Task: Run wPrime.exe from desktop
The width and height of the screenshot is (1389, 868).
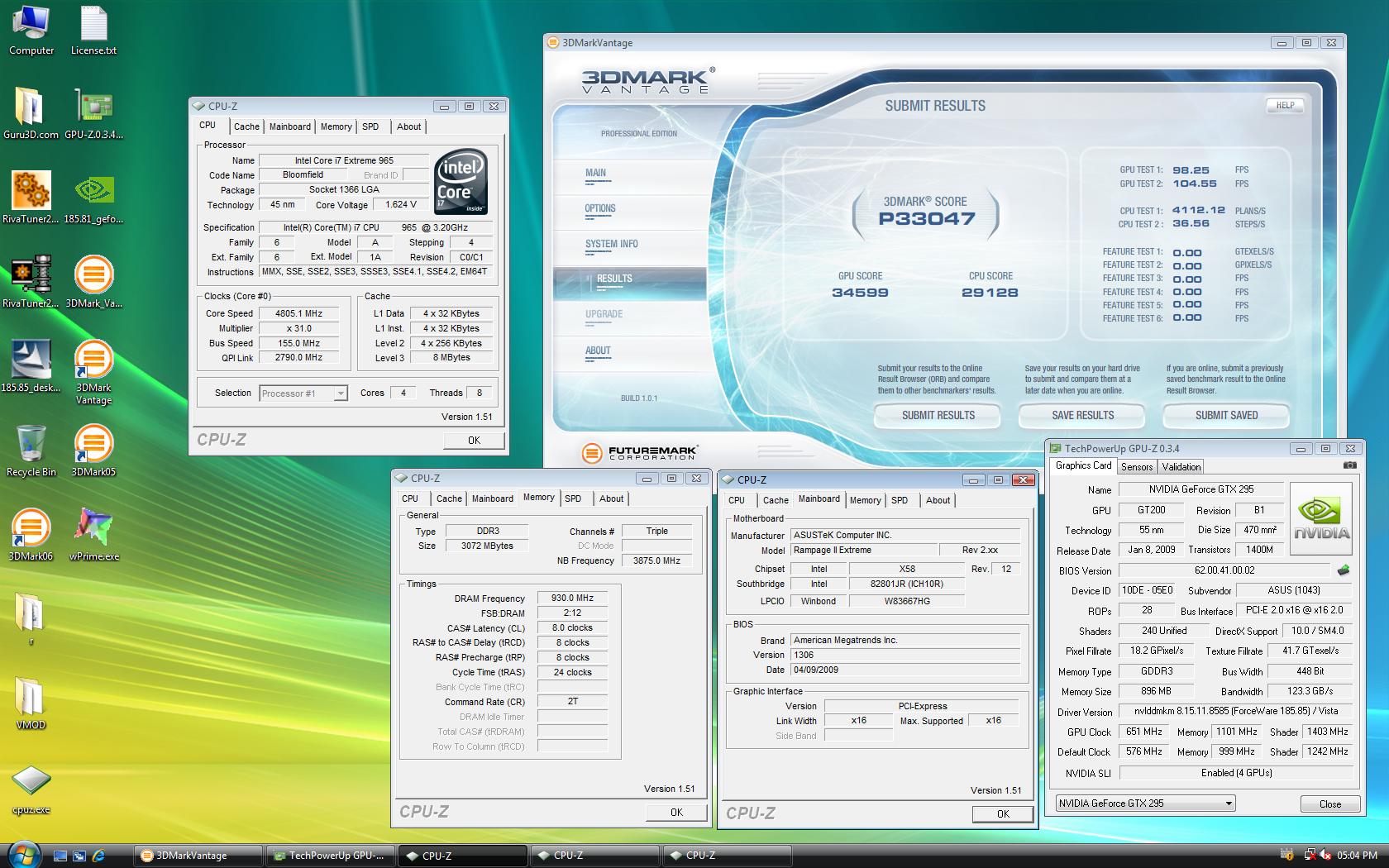Action: click(x=93, y=535)
